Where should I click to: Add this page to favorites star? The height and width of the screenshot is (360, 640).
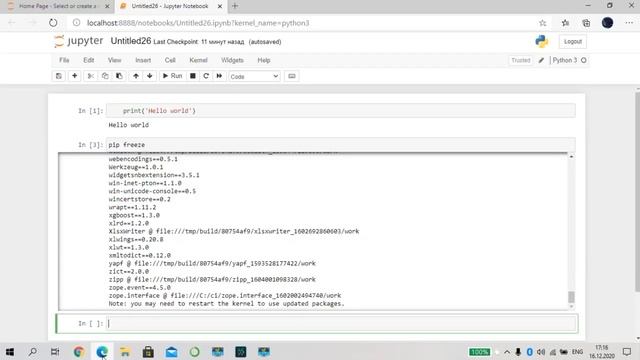point(542,23)
